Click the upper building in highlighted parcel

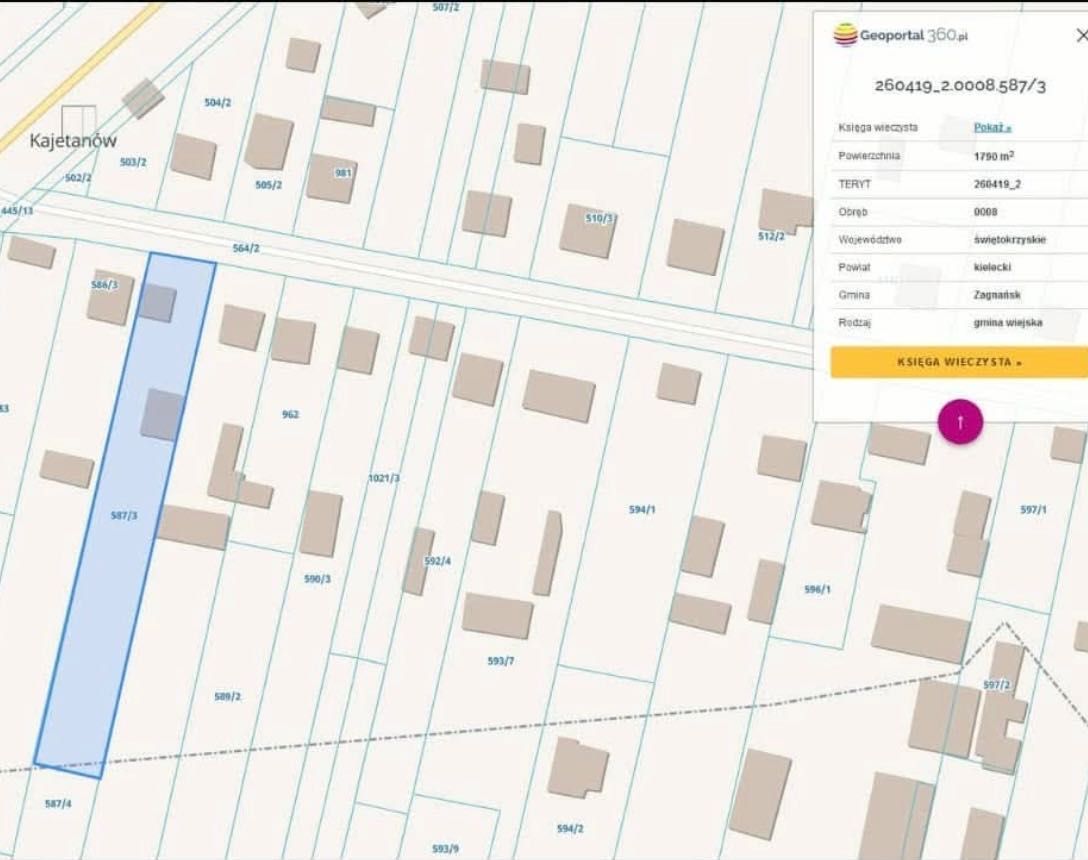point(156,303)
